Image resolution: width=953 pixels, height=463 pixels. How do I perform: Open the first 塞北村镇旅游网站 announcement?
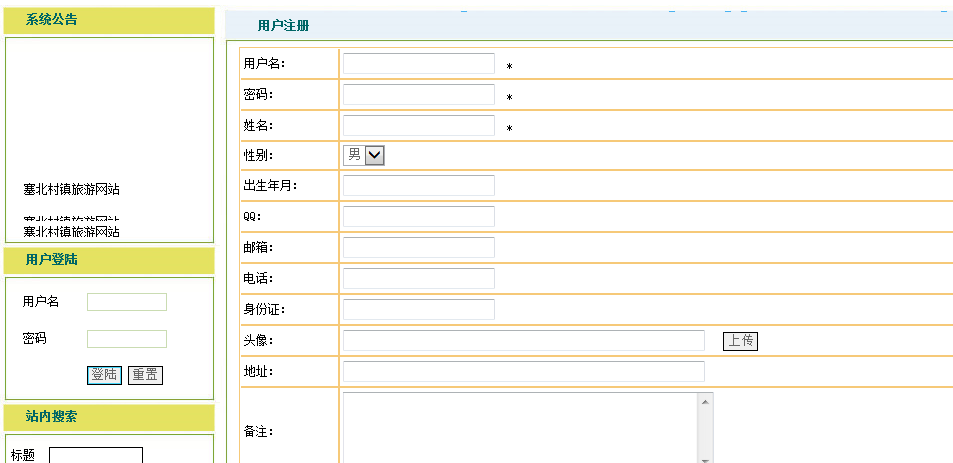pos(72,190)
